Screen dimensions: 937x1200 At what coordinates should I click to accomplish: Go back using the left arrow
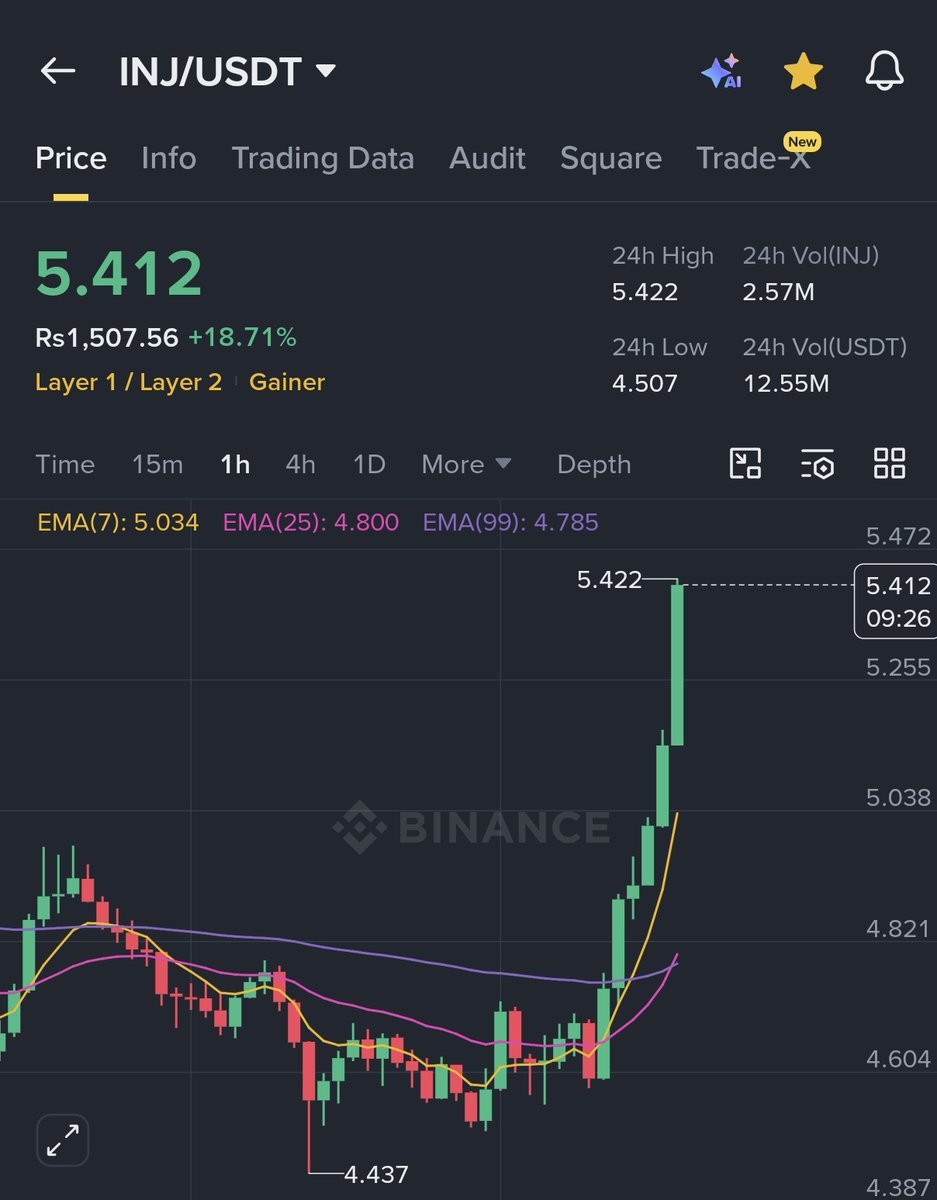(58, 71)
